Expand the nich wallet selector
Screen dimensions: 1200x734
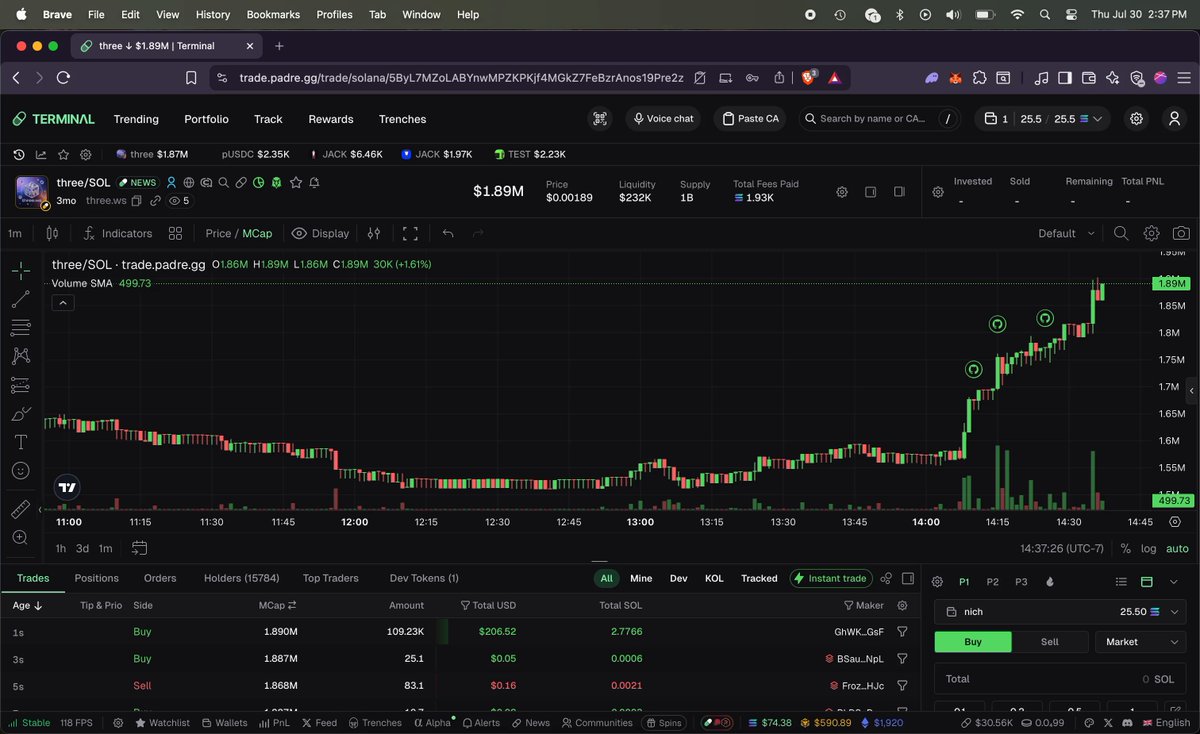point(1061,611)
